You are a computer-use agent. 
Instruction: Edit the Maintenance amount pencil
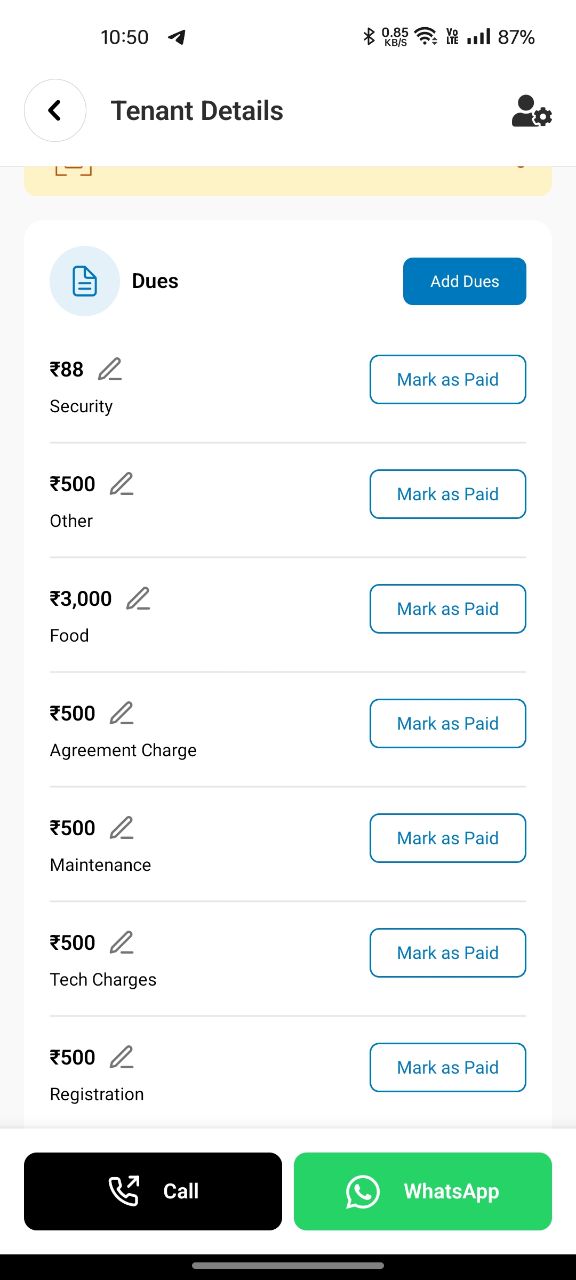[122, 828]
